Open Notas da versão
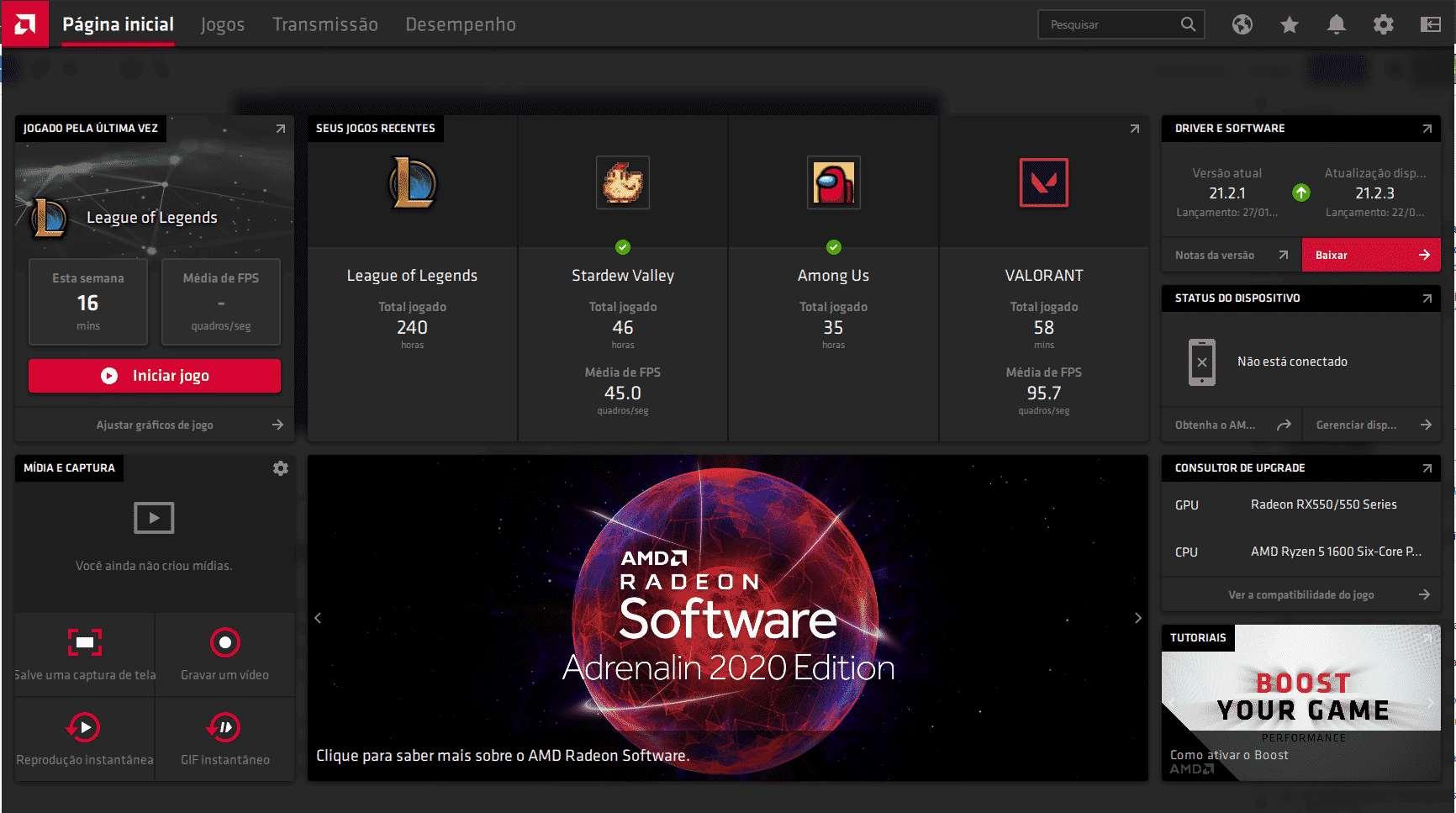The height and width of the screenshot is (813, 1456). (x=1232, y=255)
